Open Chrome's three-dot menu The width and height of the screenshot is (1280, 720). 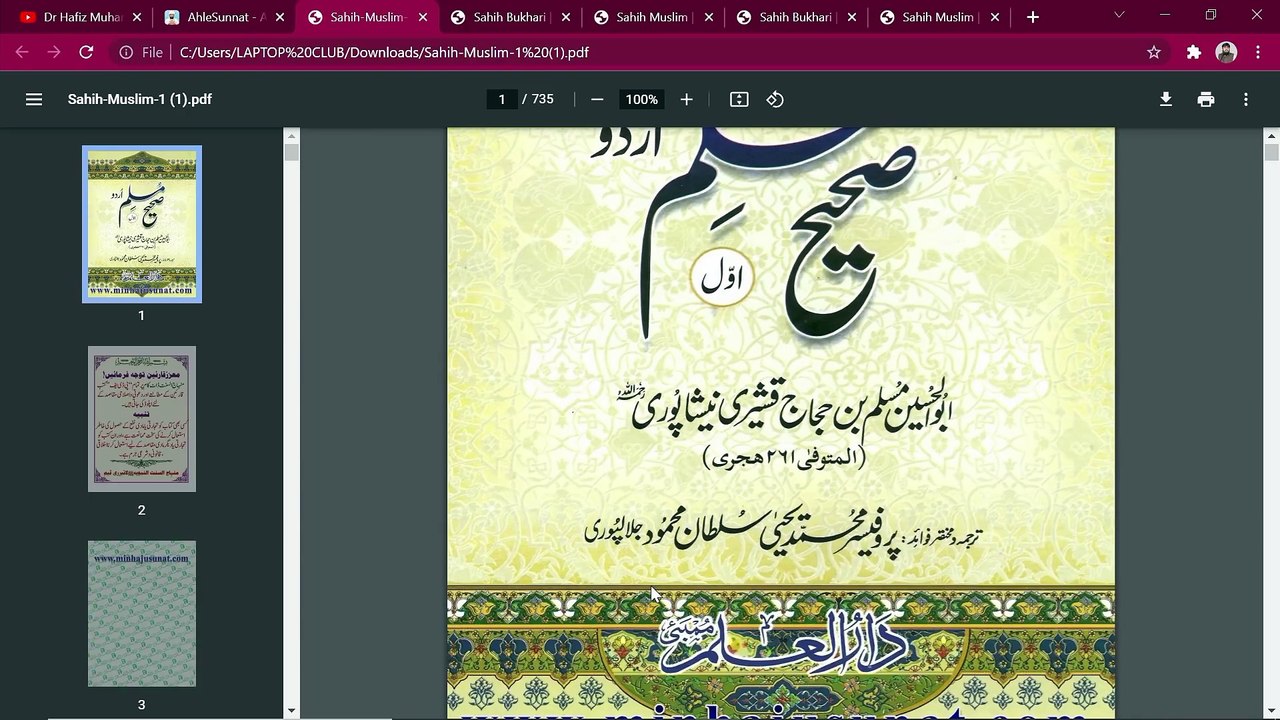click(1258, 52)
